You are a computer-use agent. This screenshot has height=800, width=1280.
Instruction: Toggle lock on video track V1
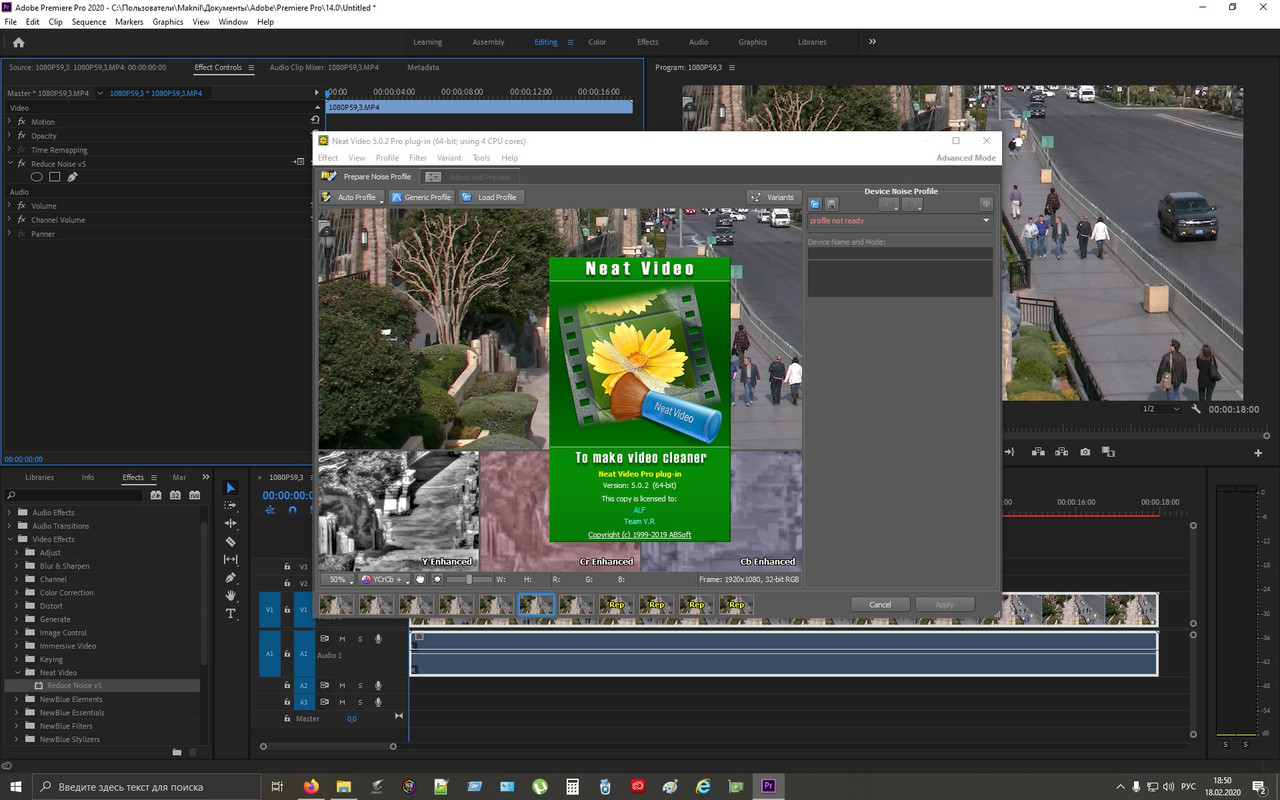(x=287, y=609)
